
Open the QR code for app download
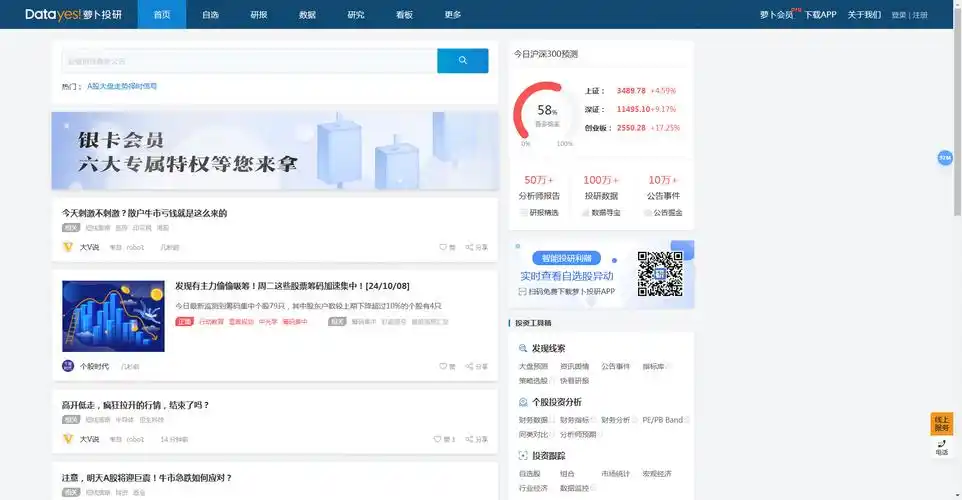point(659,273)
